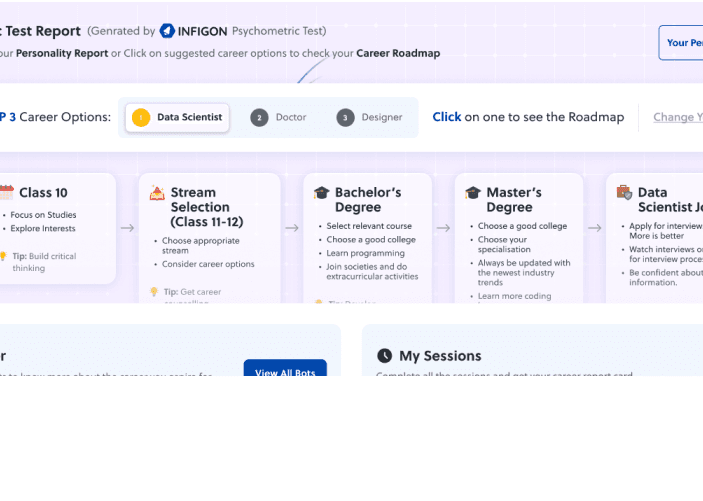Click the Apply for interviews bullet

[666, 231]
